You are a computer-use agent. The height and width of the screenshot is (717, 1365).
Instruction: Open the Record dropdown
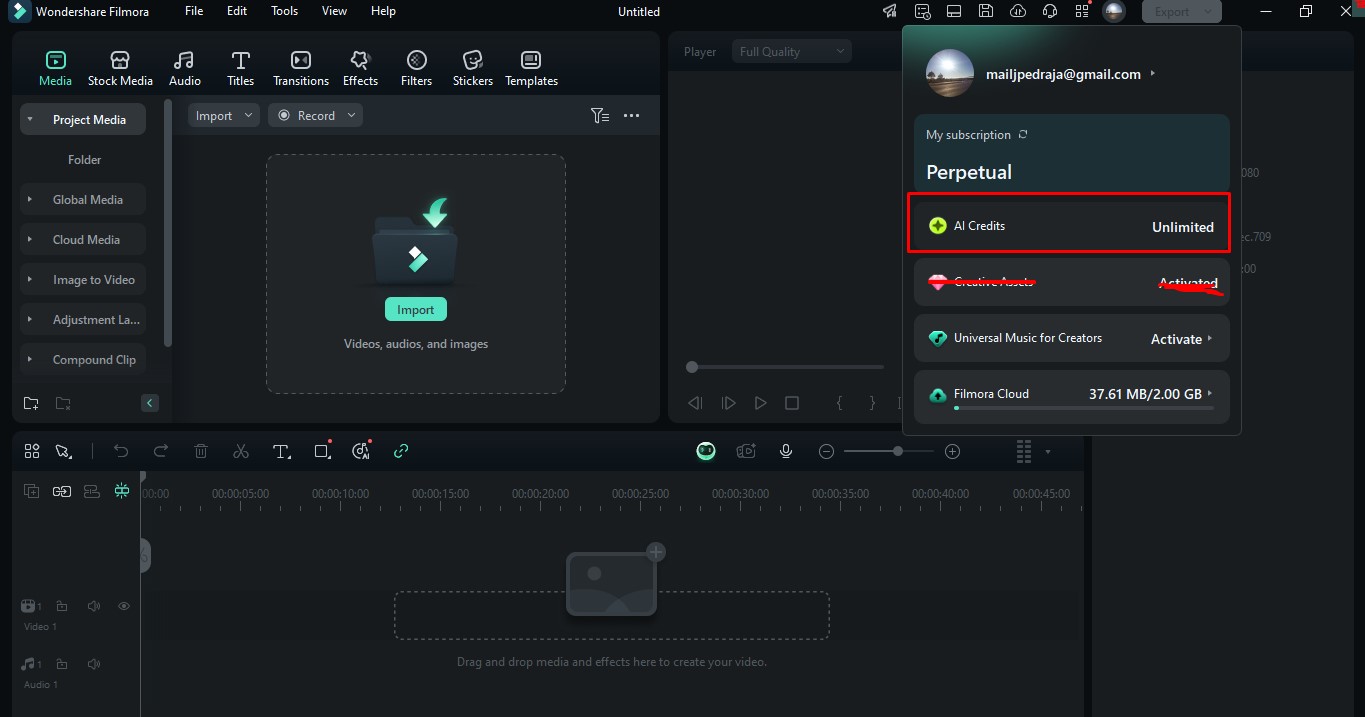(350, 115)
